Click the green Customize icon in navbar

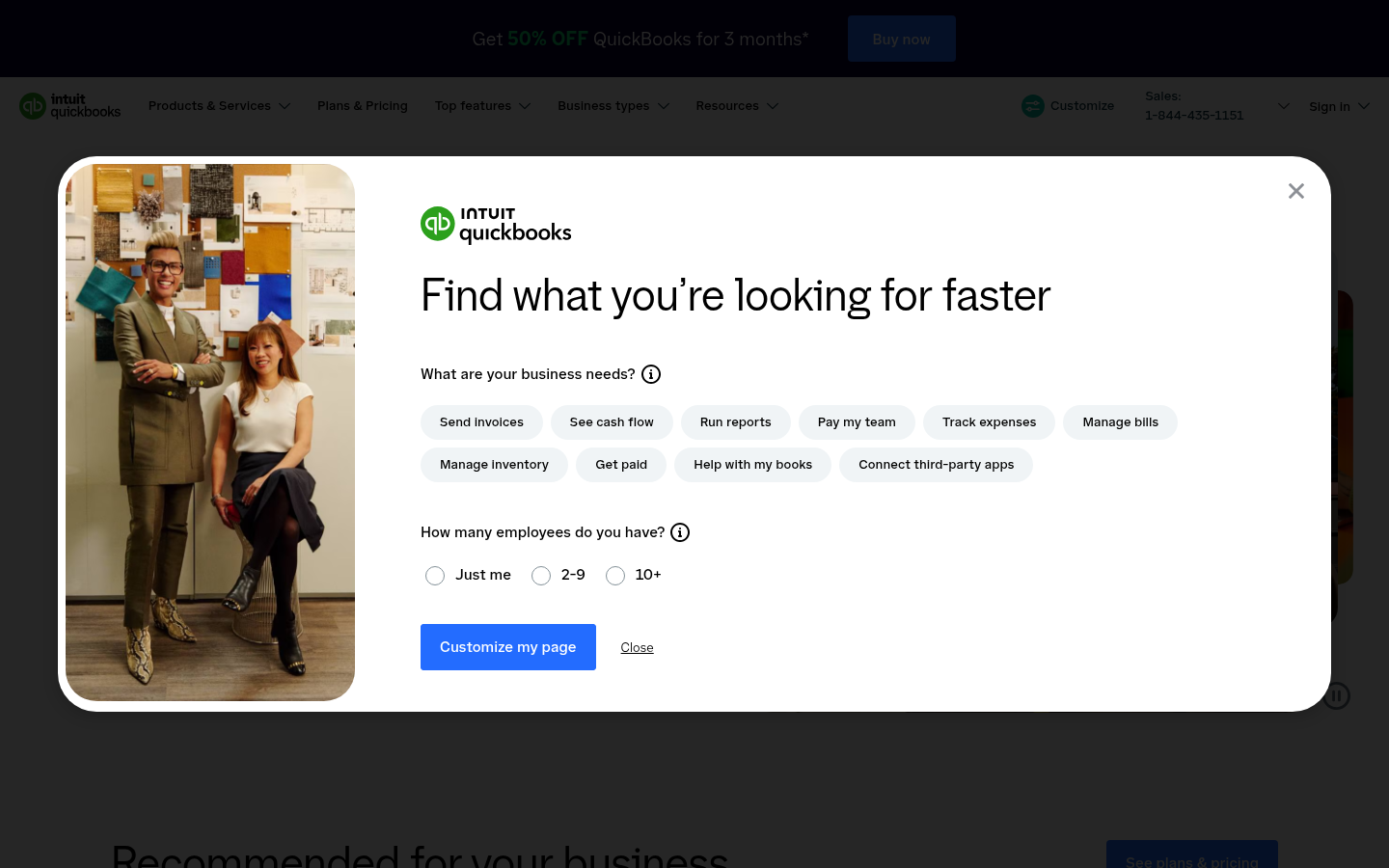click(x=1033, y=106)
